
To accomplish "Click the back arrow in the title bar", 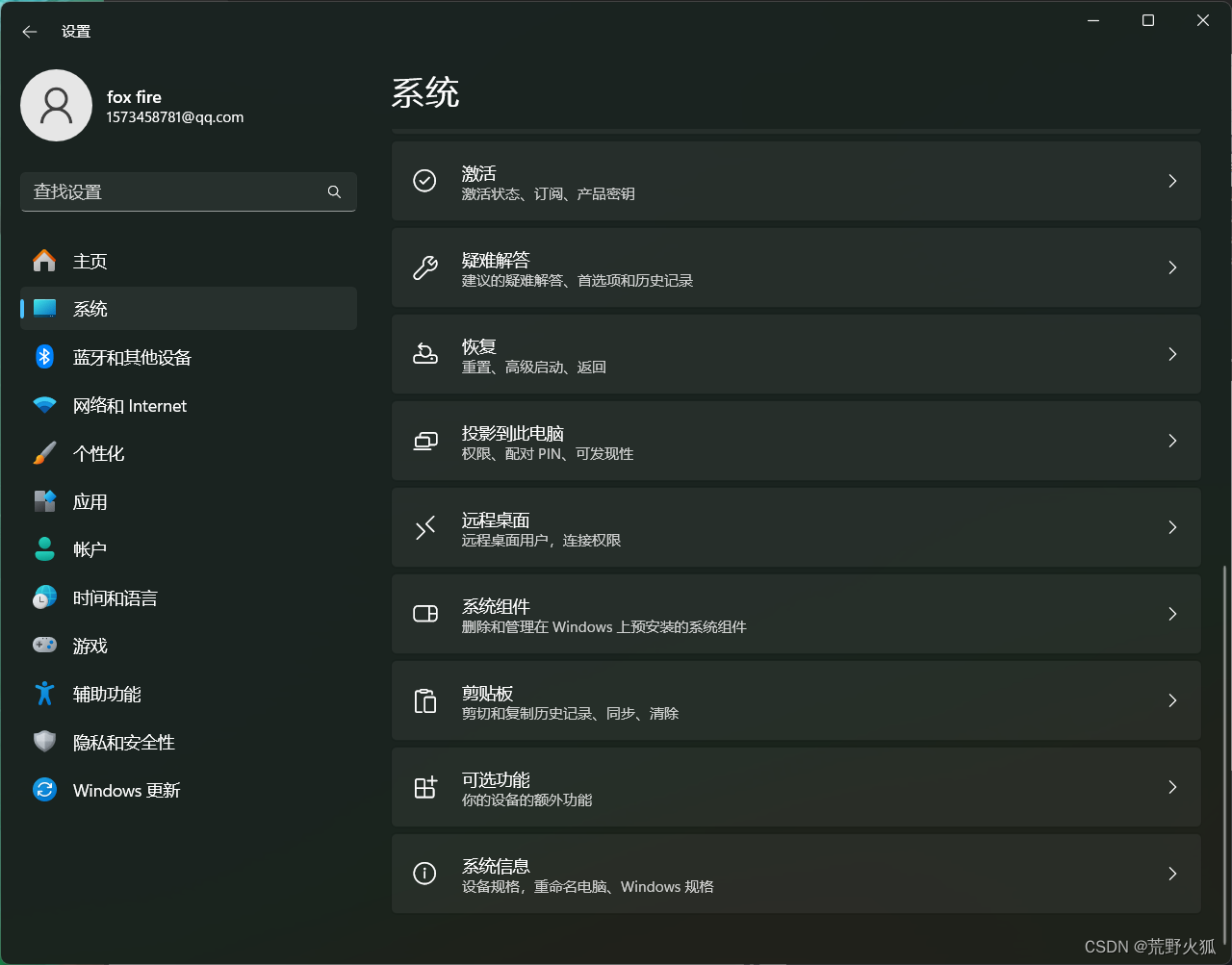I will click(x=30, y=32).
